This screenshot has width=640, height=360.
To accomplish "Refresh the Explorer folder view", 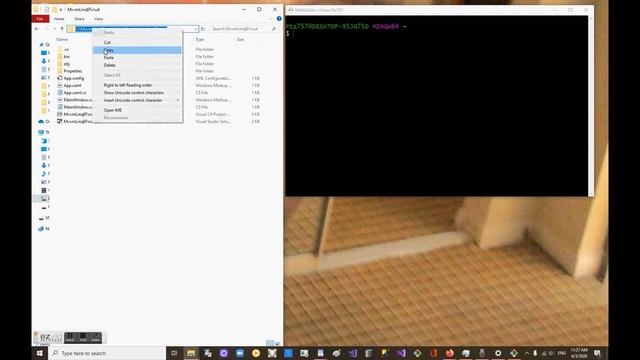I will pos(202,29).
